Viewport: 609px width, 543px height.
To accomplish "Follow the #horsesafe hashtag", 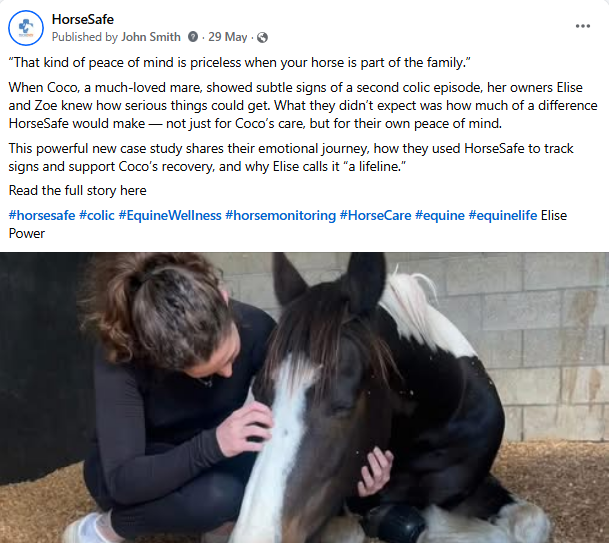I will coord(42,215).
